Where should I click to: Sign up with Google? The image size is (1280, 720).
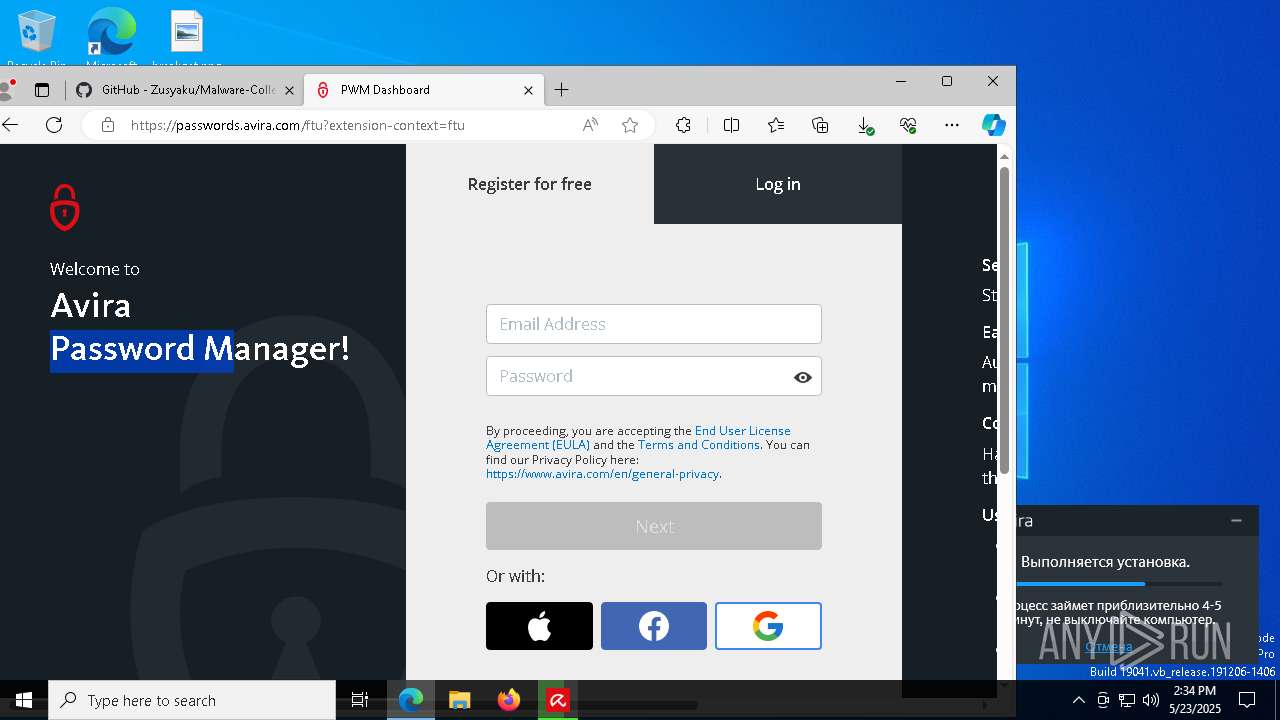(x=768, y=626)
